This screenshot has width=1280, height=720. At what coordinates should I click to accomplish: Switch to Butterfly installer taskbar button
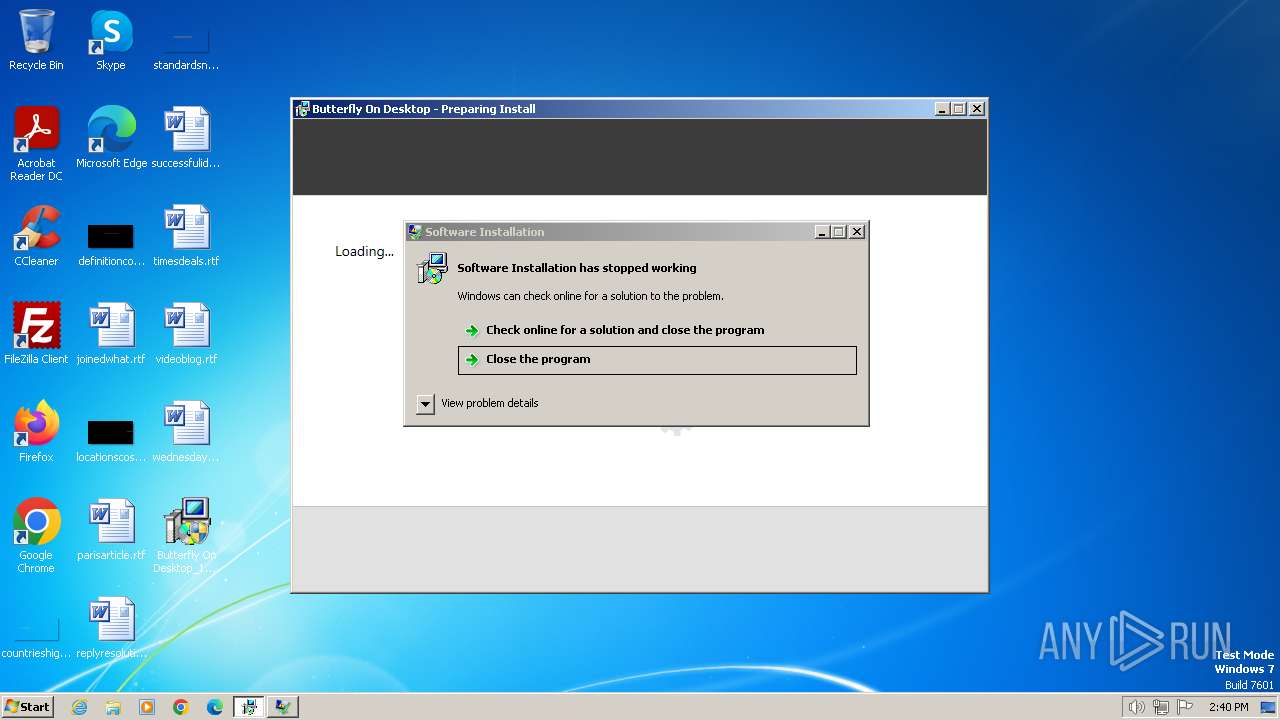pos(249,707)
